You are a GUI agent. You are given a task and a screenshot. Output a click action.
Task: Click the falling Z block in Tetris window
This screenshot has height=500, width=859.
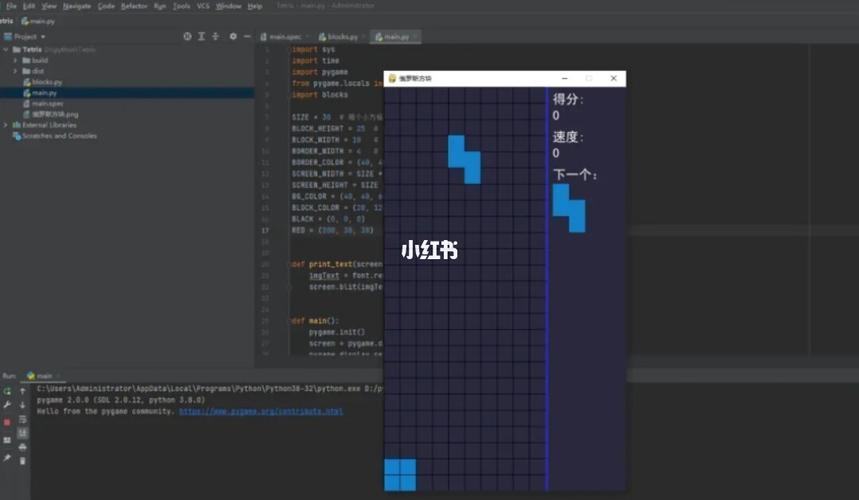[x=464, y=159]
